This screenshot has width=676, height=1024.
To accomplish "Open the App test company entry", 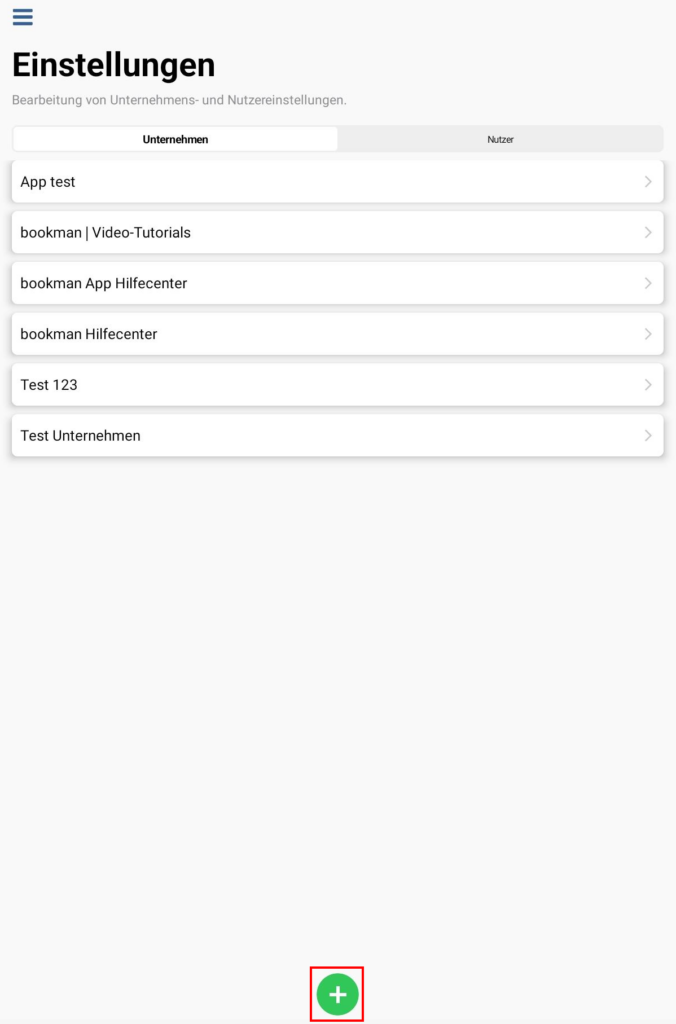I will point(338,182).
